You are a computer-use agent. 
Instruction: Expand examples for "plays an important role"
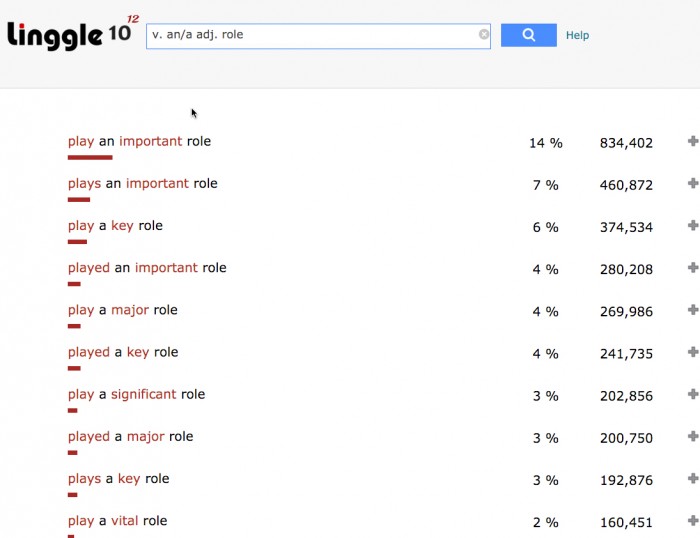coord(693,184)
